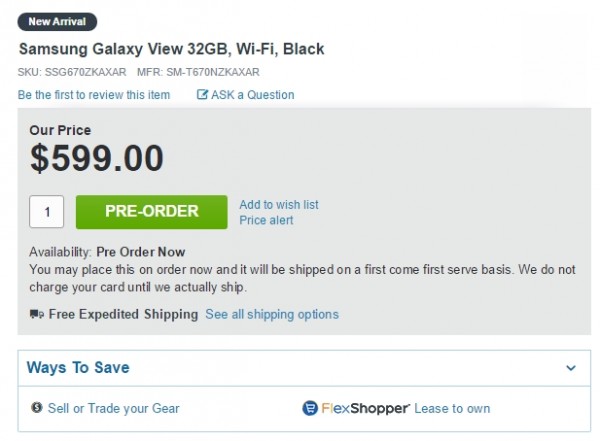Screen dimensions: 600x441
Task: Click the Samsung Galaxy View product title
Action: [171, 49]
